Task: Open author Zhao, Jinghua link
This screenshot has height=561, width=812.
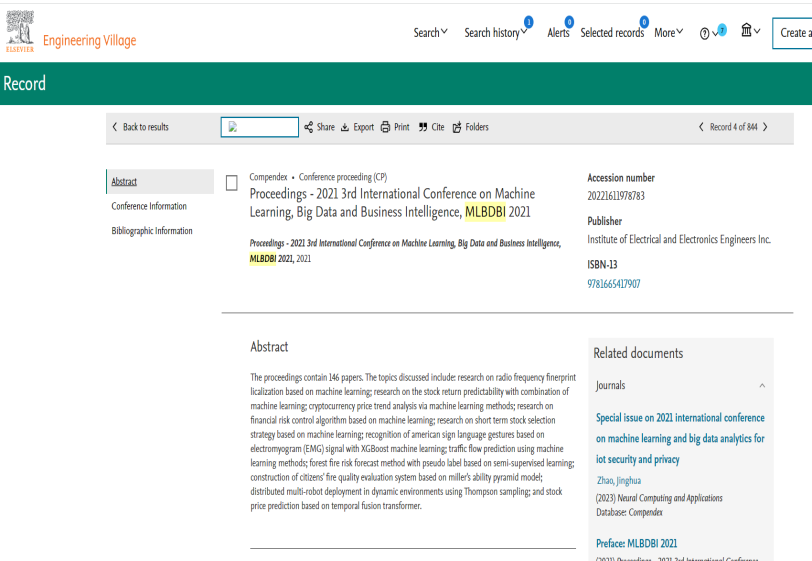Action: [x=619, y=481]
